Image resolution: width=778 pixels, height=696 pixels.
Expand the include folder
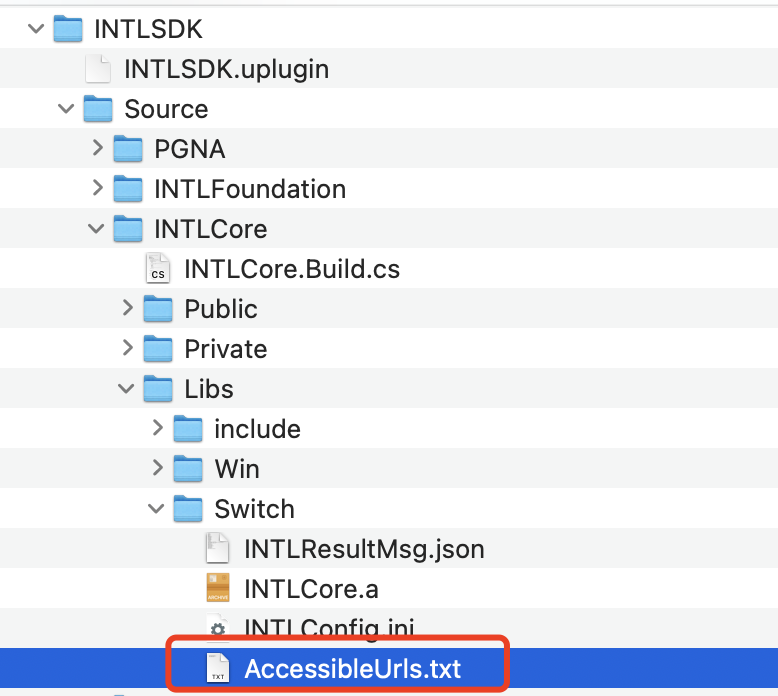[x=157, y=429]
